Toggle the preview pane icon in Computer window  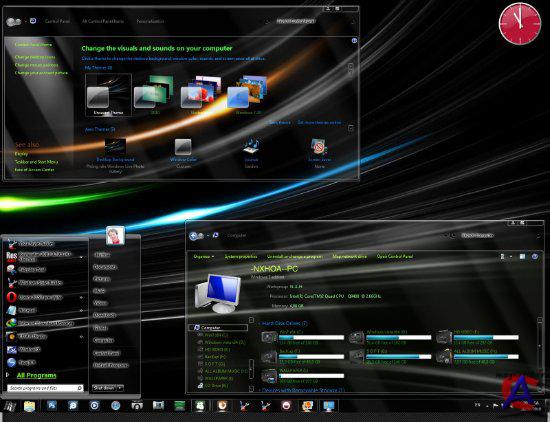click(x=523, y=257)
